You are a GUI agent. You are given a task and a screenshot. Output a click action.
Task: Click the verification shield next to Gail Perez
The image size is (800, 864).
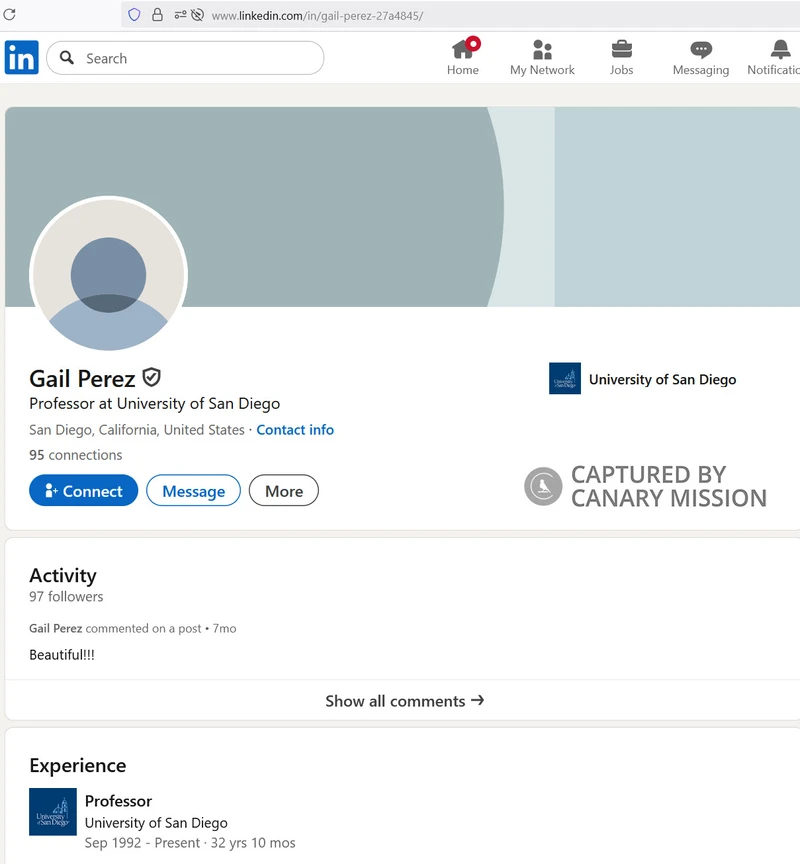[x=152, y=377]
